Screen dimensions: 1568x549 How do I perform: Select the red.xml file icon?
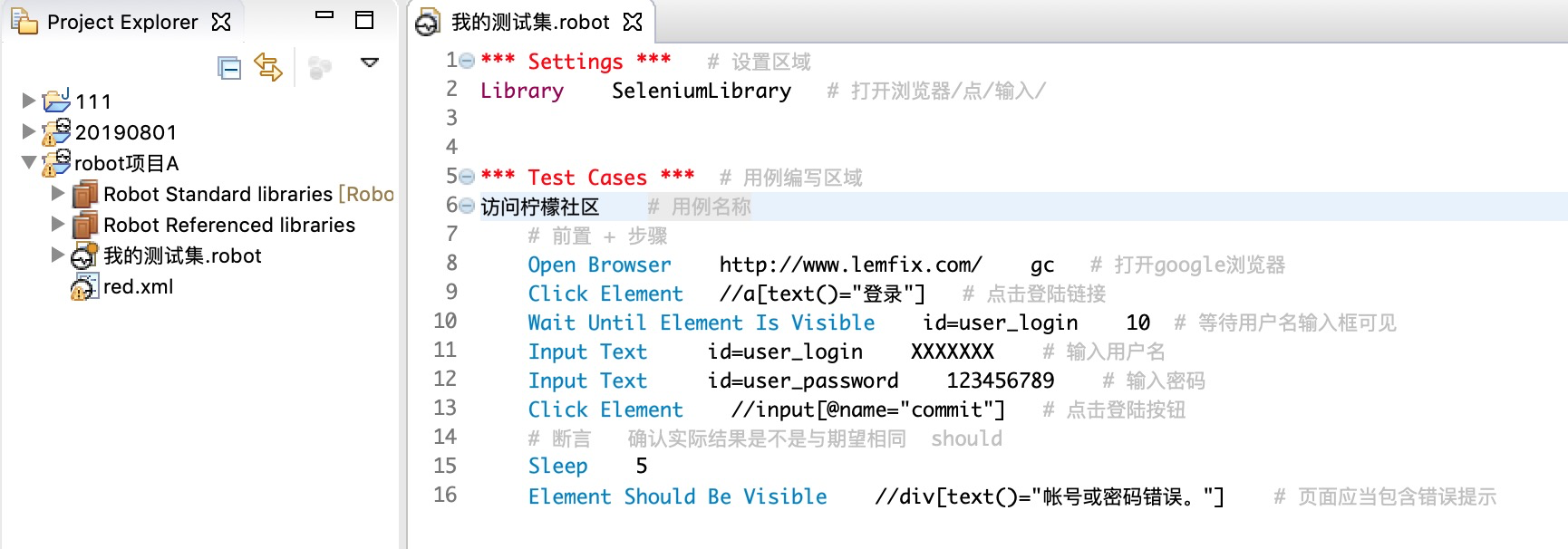click(84, 287)
